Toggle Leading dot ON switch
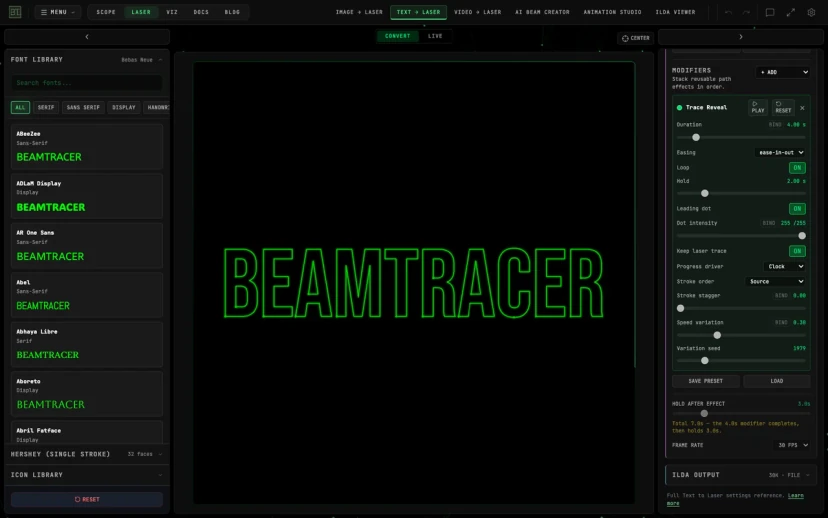This screenshot has width=828, height=518. coord(797,209)
